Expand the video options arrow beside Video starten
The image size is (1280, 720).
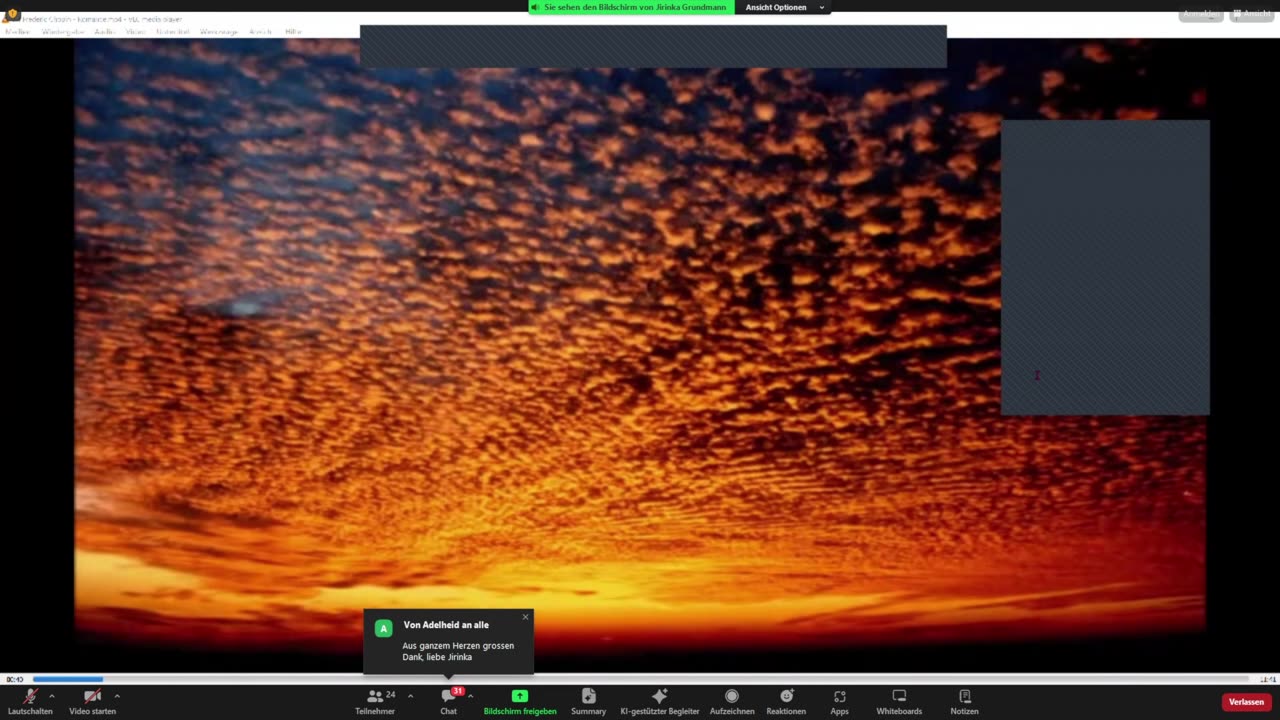117,696
